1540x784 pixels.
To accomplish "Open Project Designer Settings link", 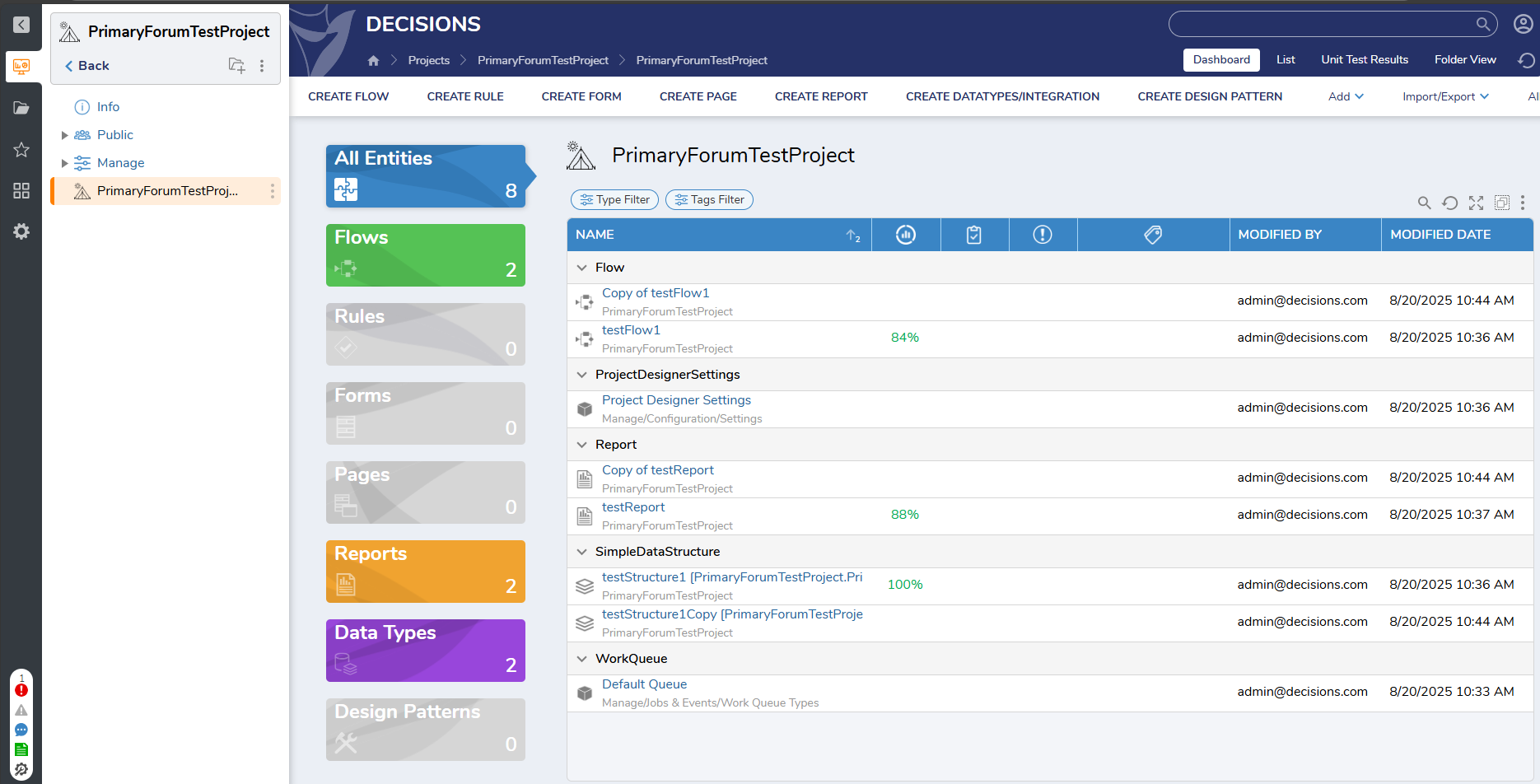I will [676, 400].
